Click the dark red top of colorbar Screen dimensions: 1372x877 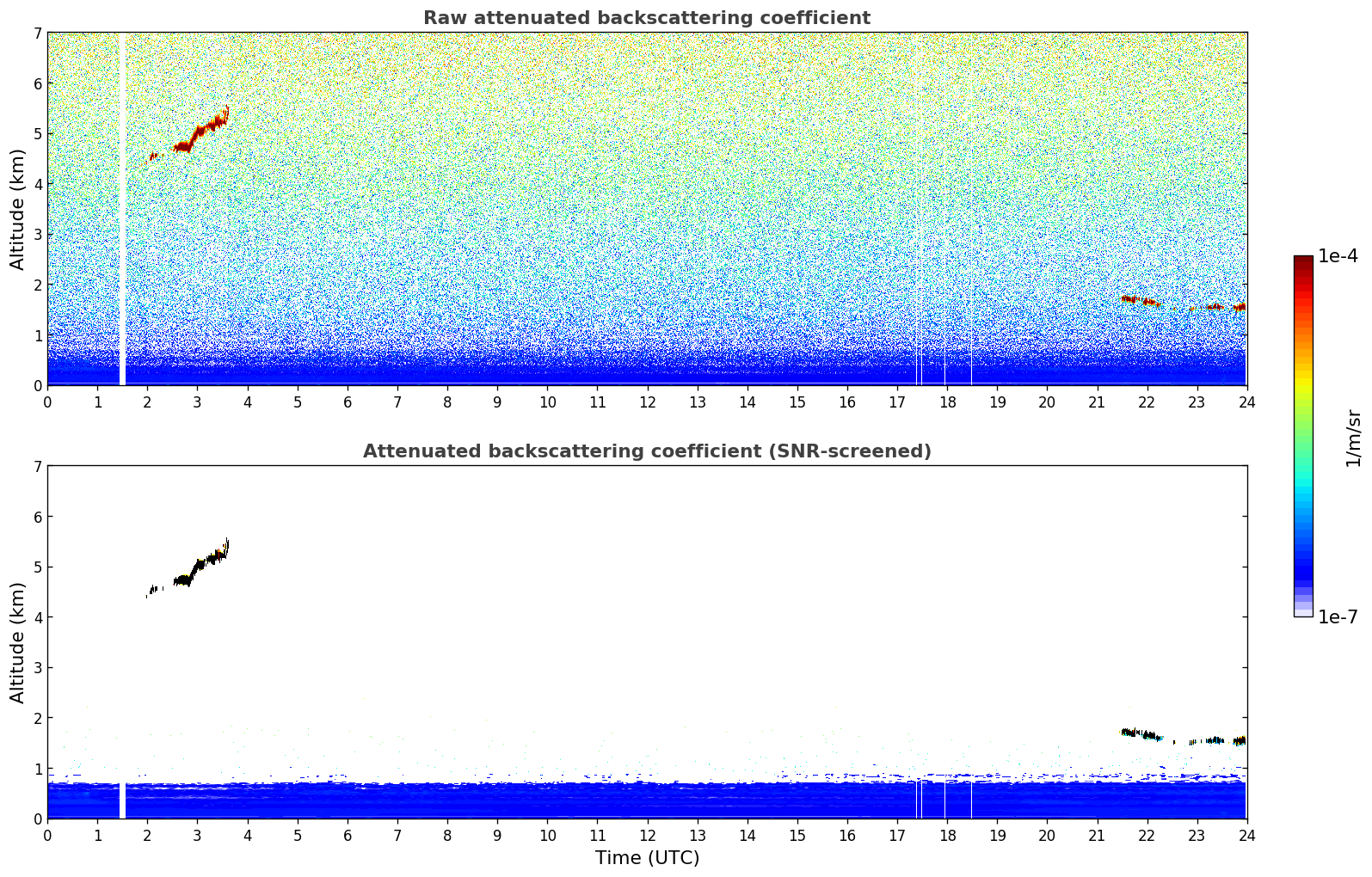point(1302,263)
